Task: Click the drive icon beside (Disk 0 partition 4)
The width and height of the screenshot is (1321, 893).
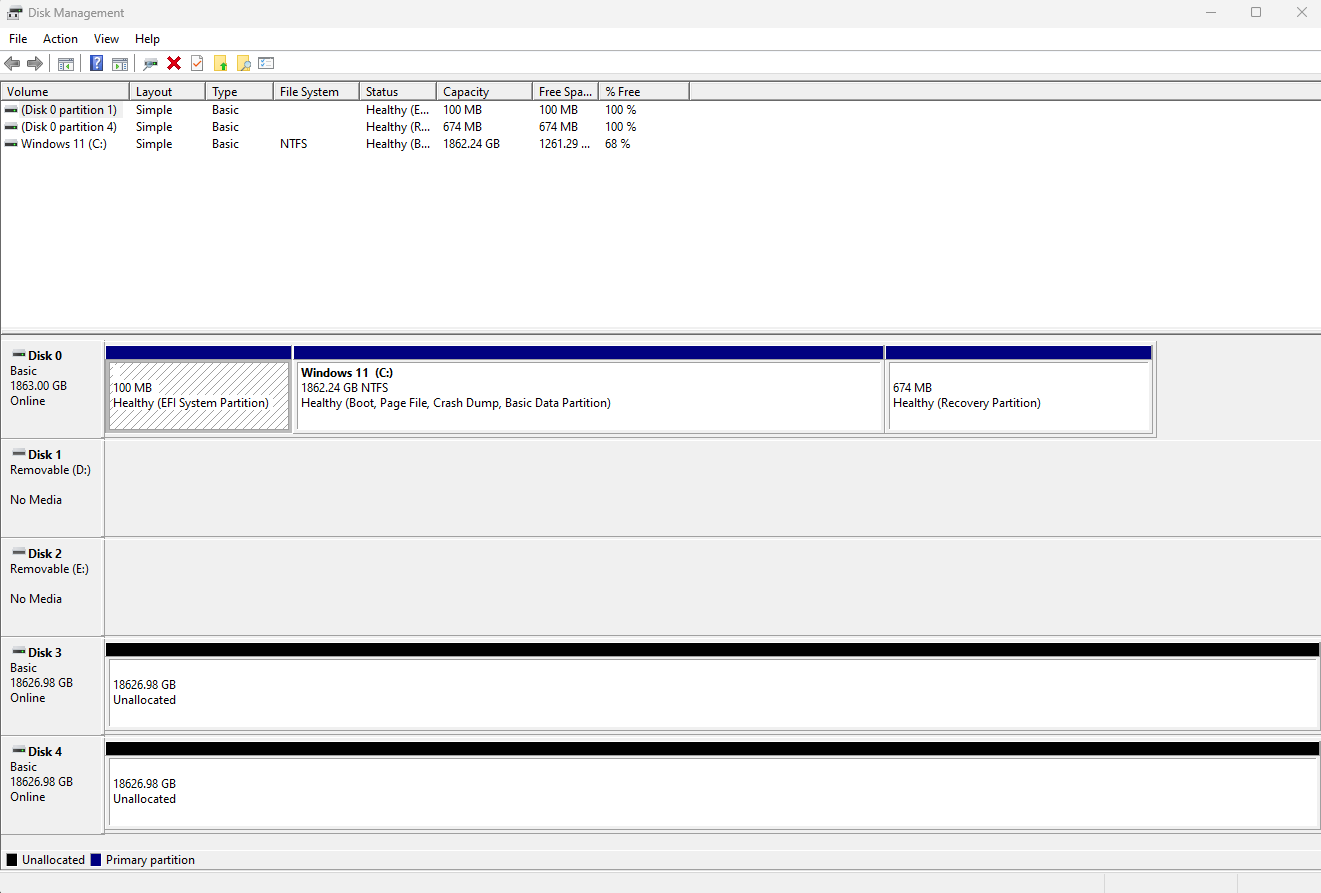Action: coord(11,127)
